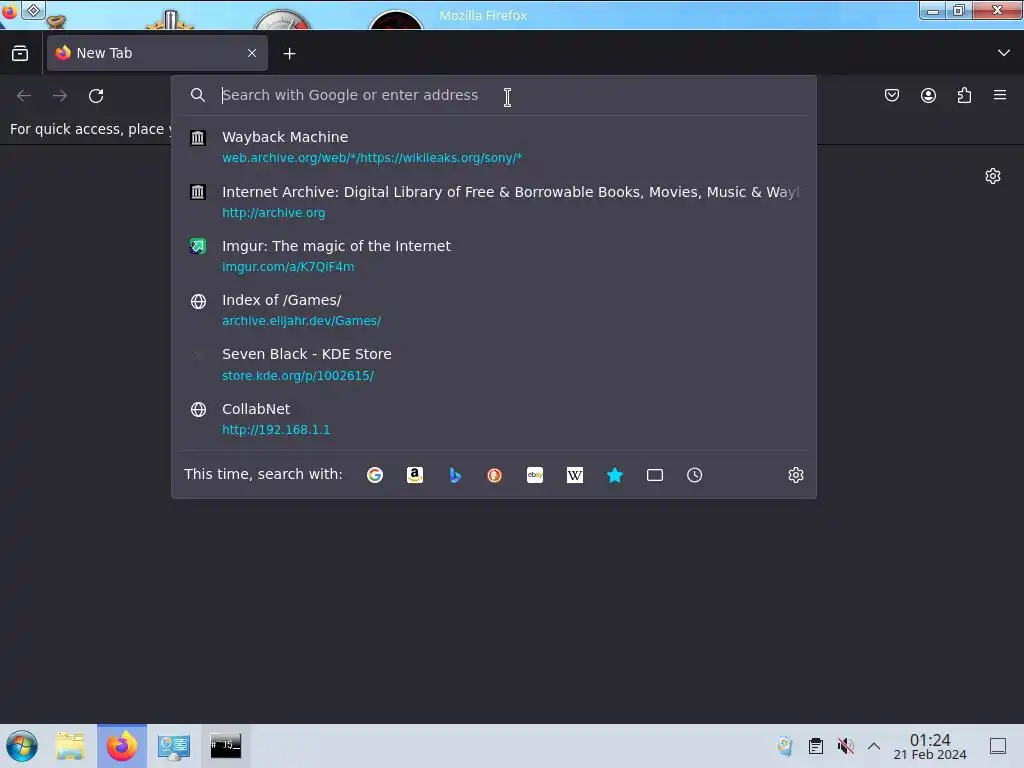Search open Tabs with the tab icon
This screenshot has height=768, width=1024.
[x=654, y=475]
